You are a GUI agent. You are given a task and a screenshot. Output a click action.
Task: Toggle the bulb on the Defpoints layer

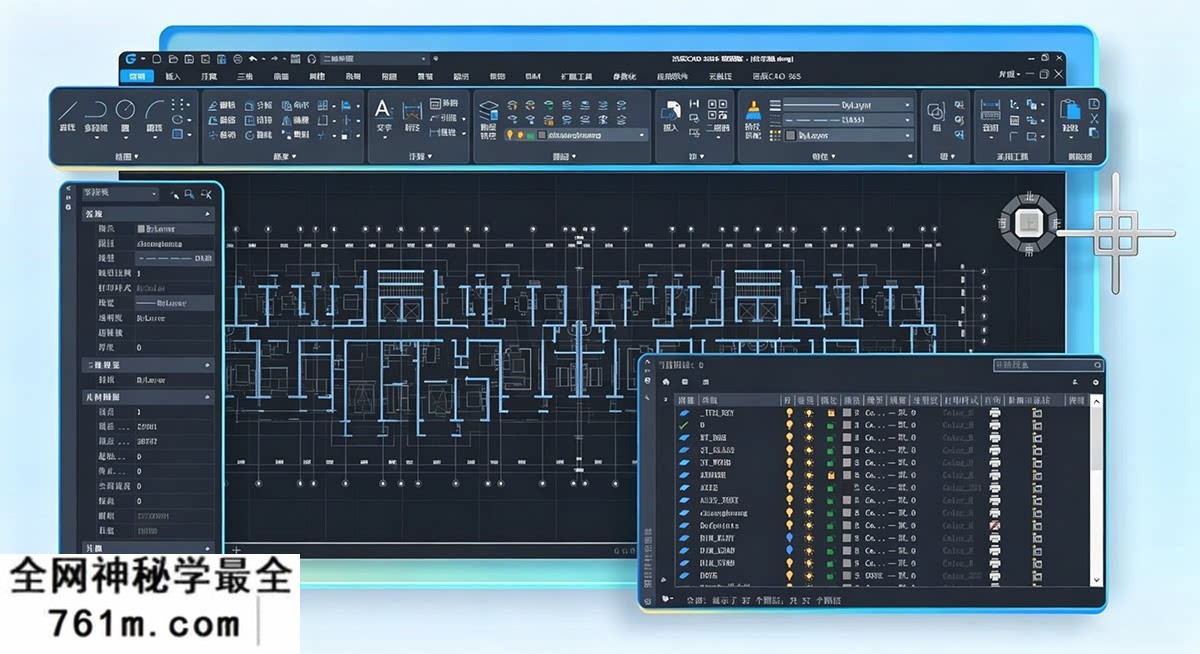[x=789, y=525]
